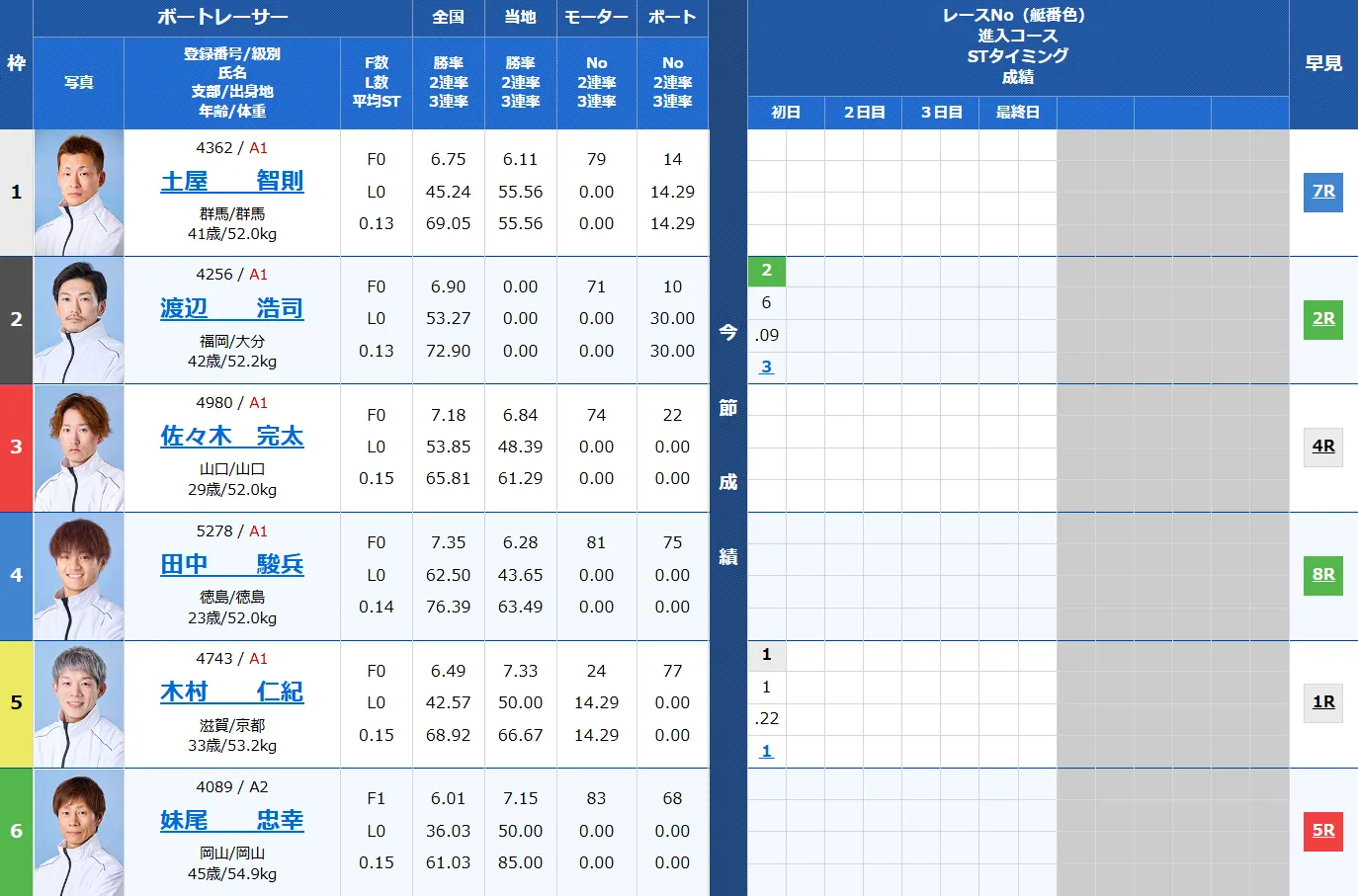Click the red 5R early-view button
This screenshot has height=896, width=1358.
coord(1322,831)
